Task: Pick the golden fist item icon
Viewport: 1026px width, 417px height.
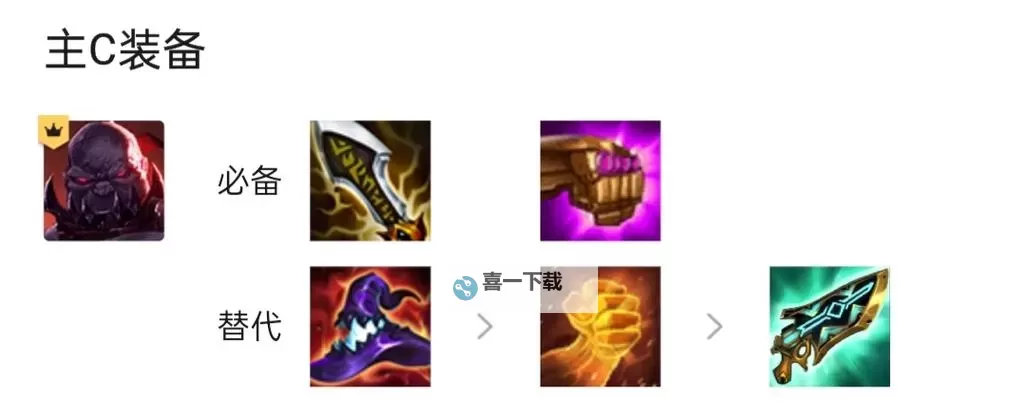Action: pos(600,326)
